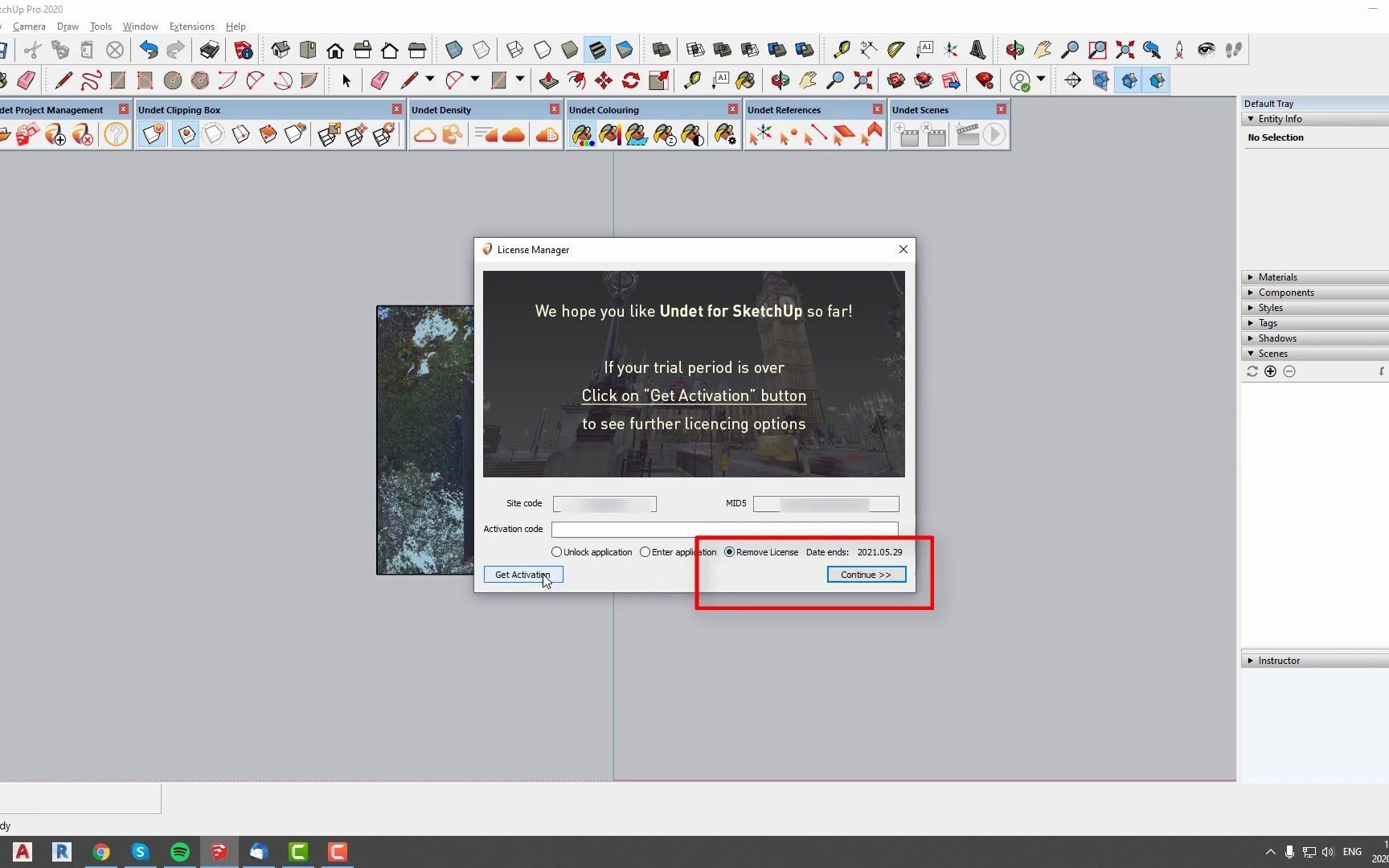The height and width of the screenshot is (868, 1389).
Task: Activate the Rotate tool
Action: coord(631,80)
